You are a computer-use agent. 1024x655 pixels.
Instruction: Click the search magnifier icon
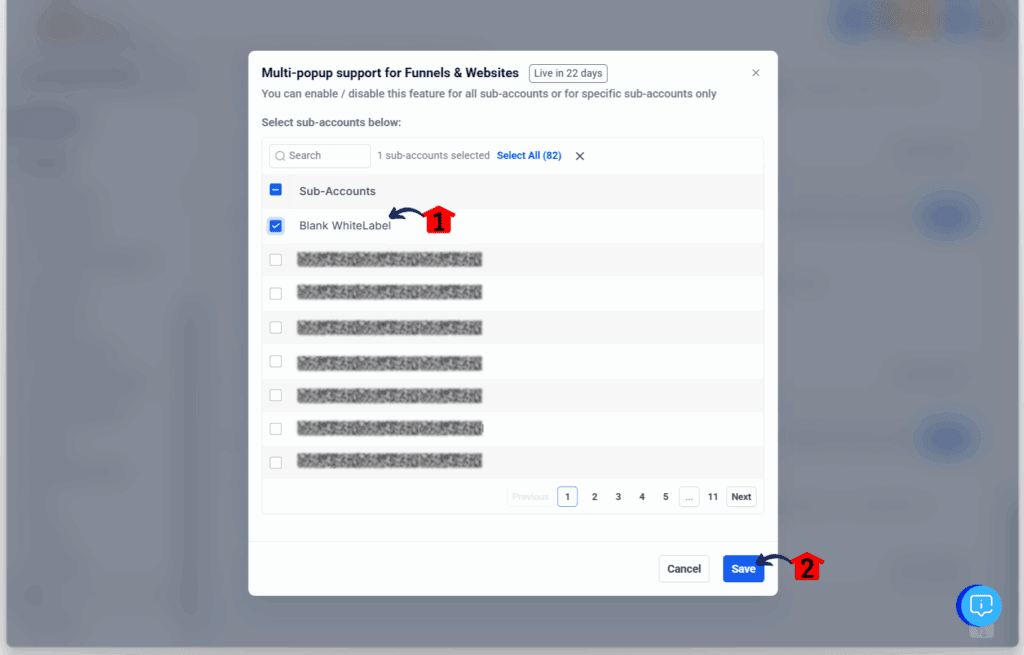click(280, 156)
